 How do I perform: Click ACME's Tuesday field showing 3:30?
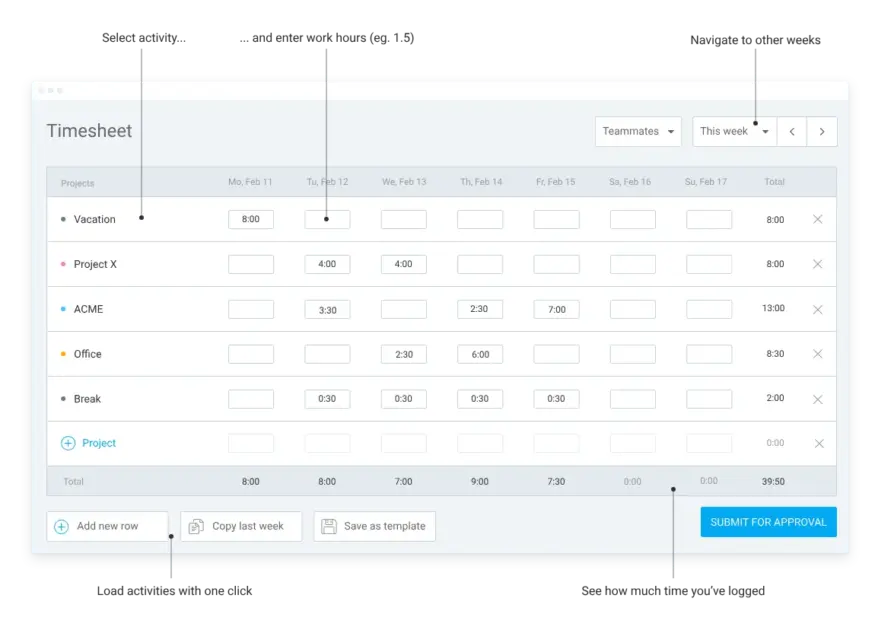pyautogui.click(x=327, y=309)
